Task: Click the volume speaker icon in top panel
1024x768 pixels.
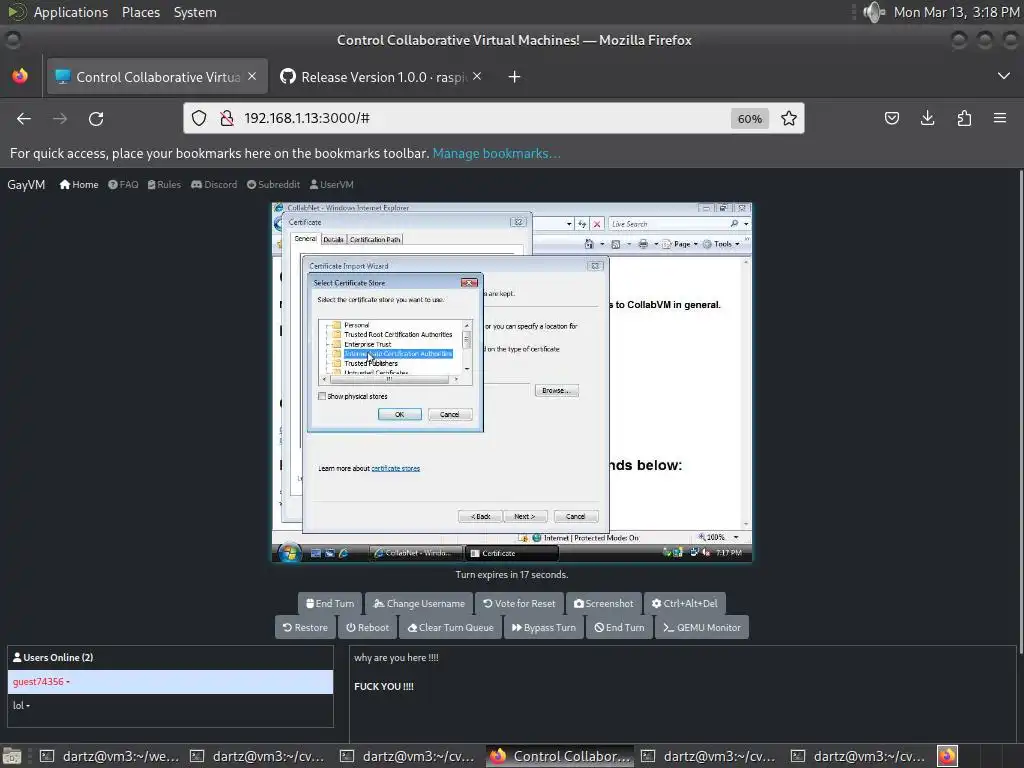Action: [x=873, y=12]
